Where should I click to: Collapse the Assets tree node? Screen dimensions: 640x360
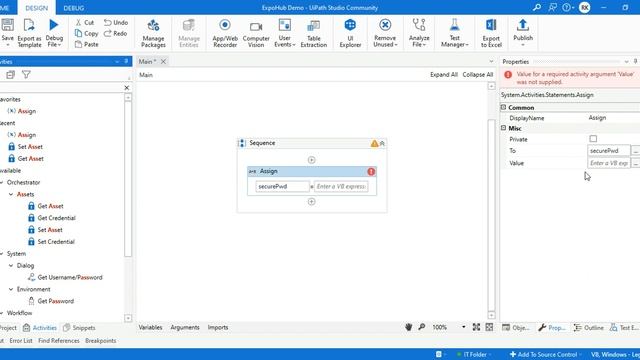point(11,194)
